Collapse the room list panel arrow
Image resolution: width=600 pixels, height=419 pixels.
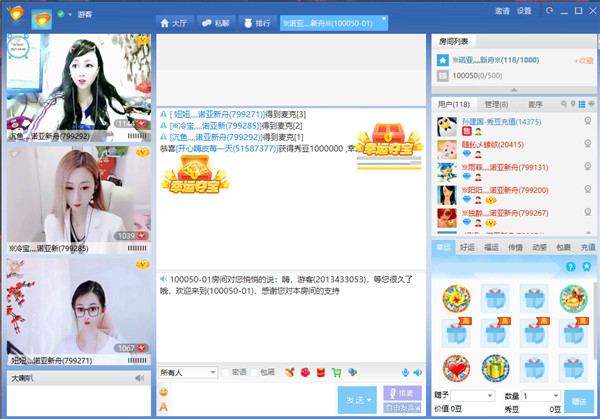(x=514, y=90)
